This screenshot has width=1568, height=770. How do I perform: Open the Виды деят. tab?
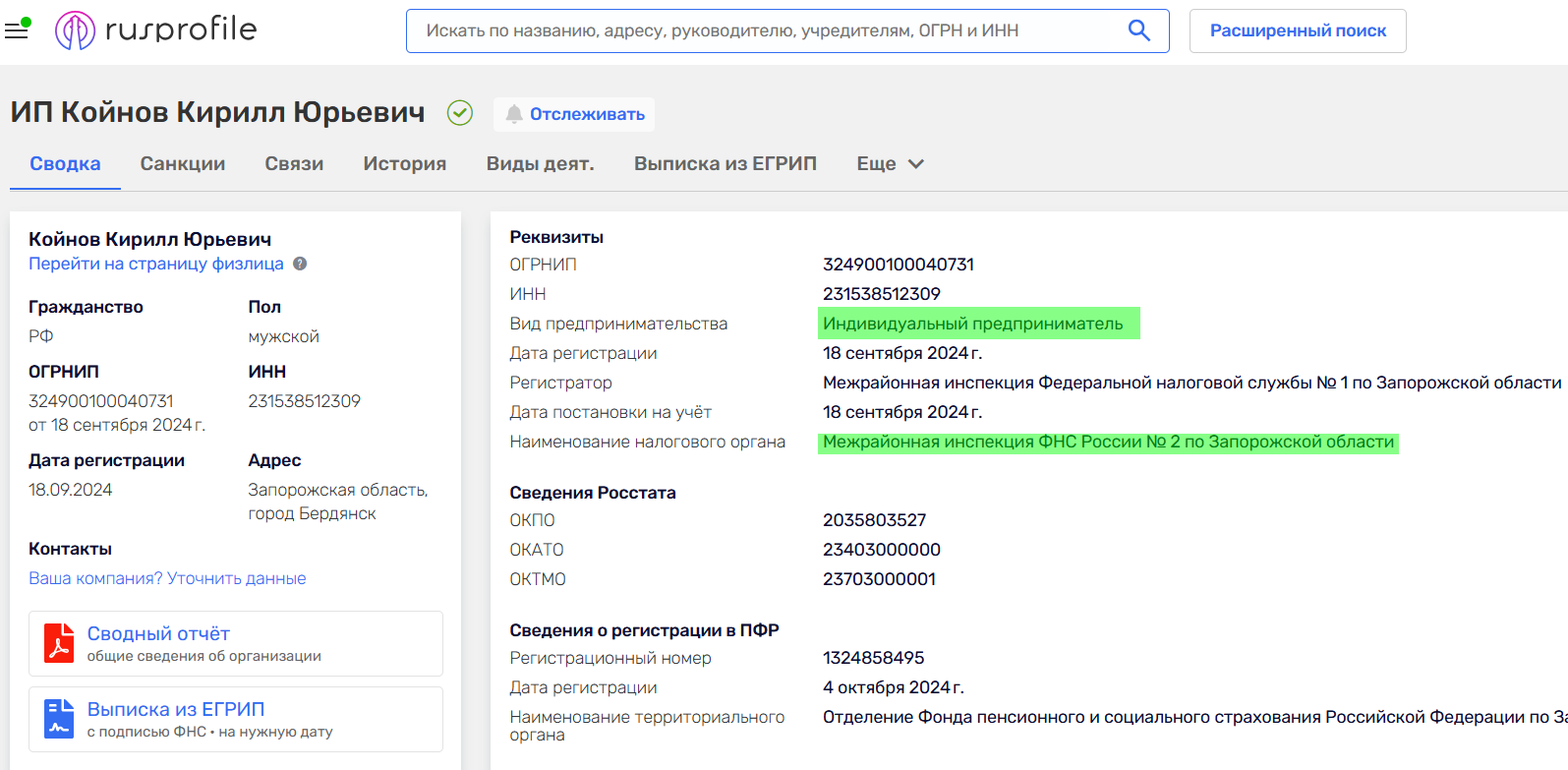[x=540, y=163]
